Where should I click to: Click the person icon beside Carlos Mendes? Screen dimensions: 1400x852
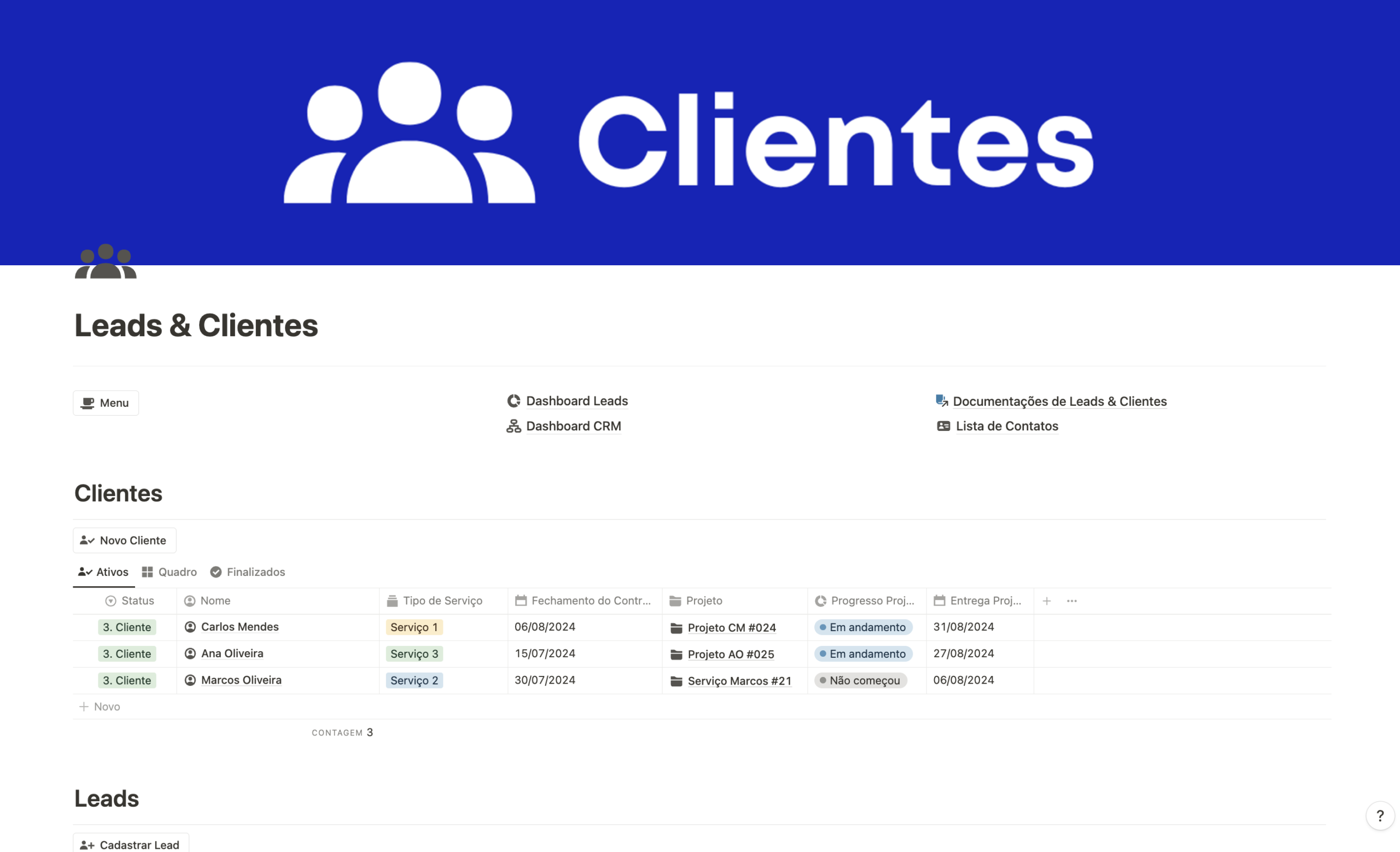tap(190, 627)
